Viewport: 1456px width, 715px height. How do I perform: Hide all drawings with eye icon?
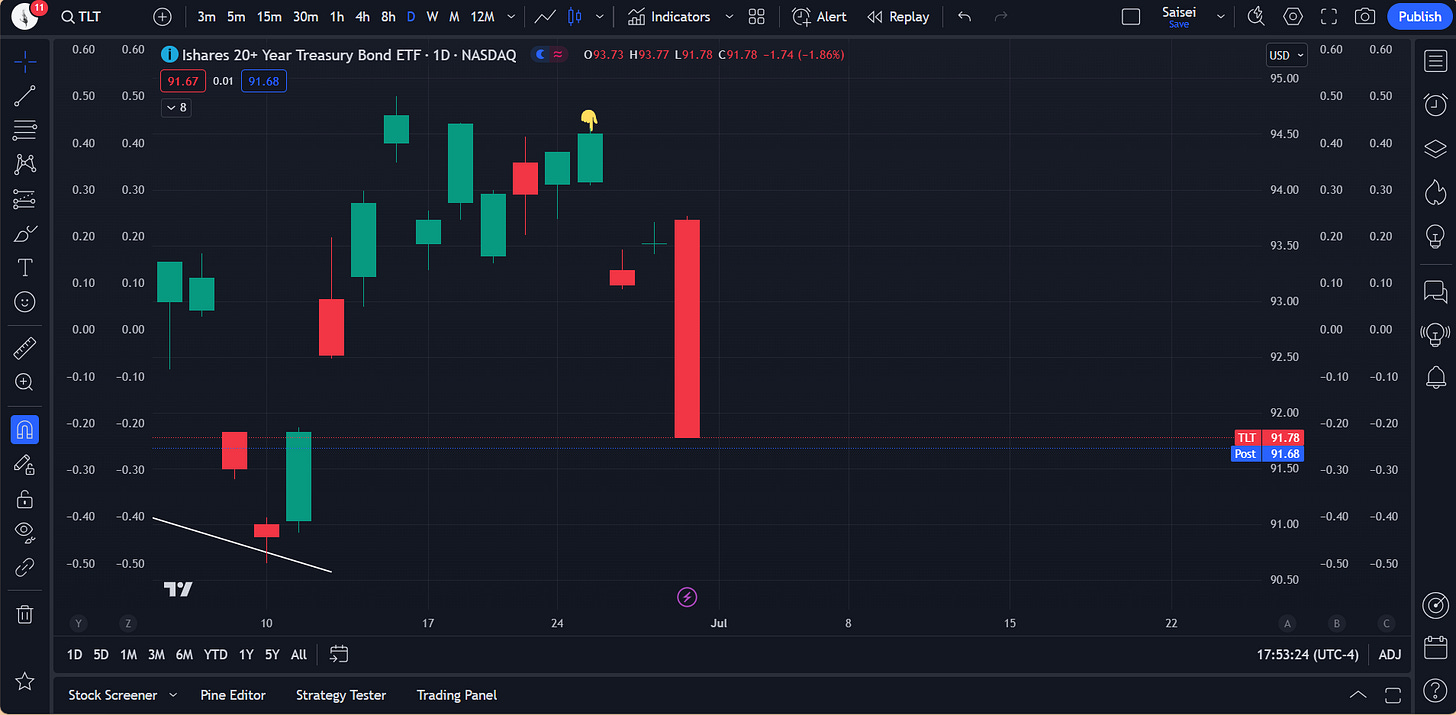pyautogui.click(x=25, y=532)
